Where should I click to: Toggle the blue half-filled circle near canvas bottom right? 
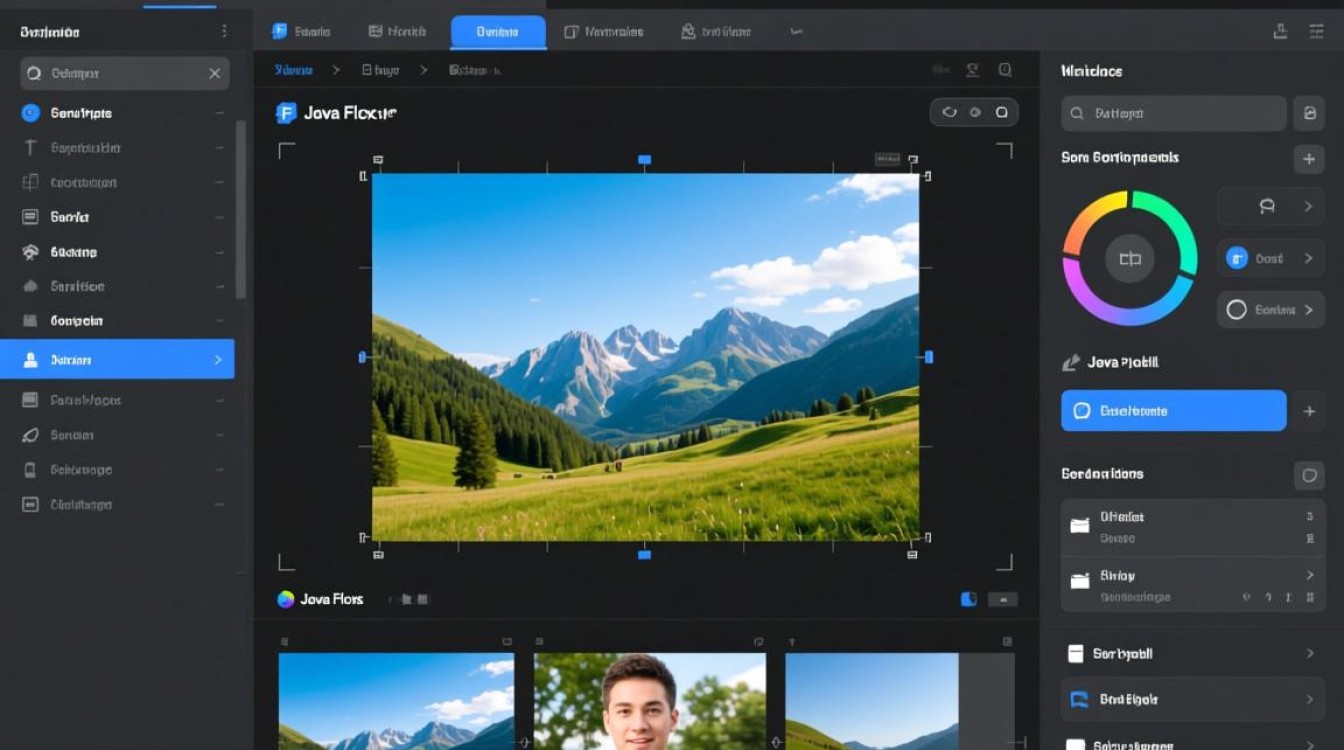point(967,598)
